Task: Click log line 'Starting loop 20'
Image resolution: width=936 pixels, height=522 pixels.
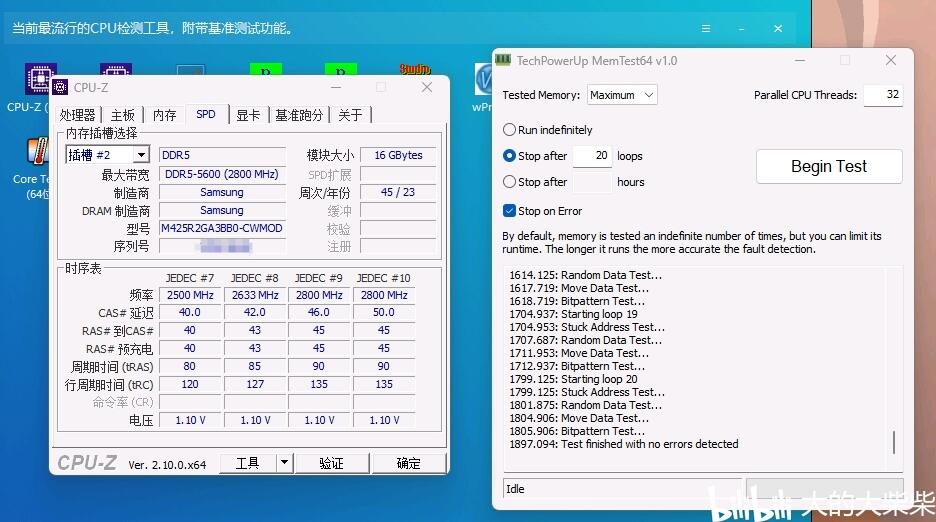Action: [573, 379]
